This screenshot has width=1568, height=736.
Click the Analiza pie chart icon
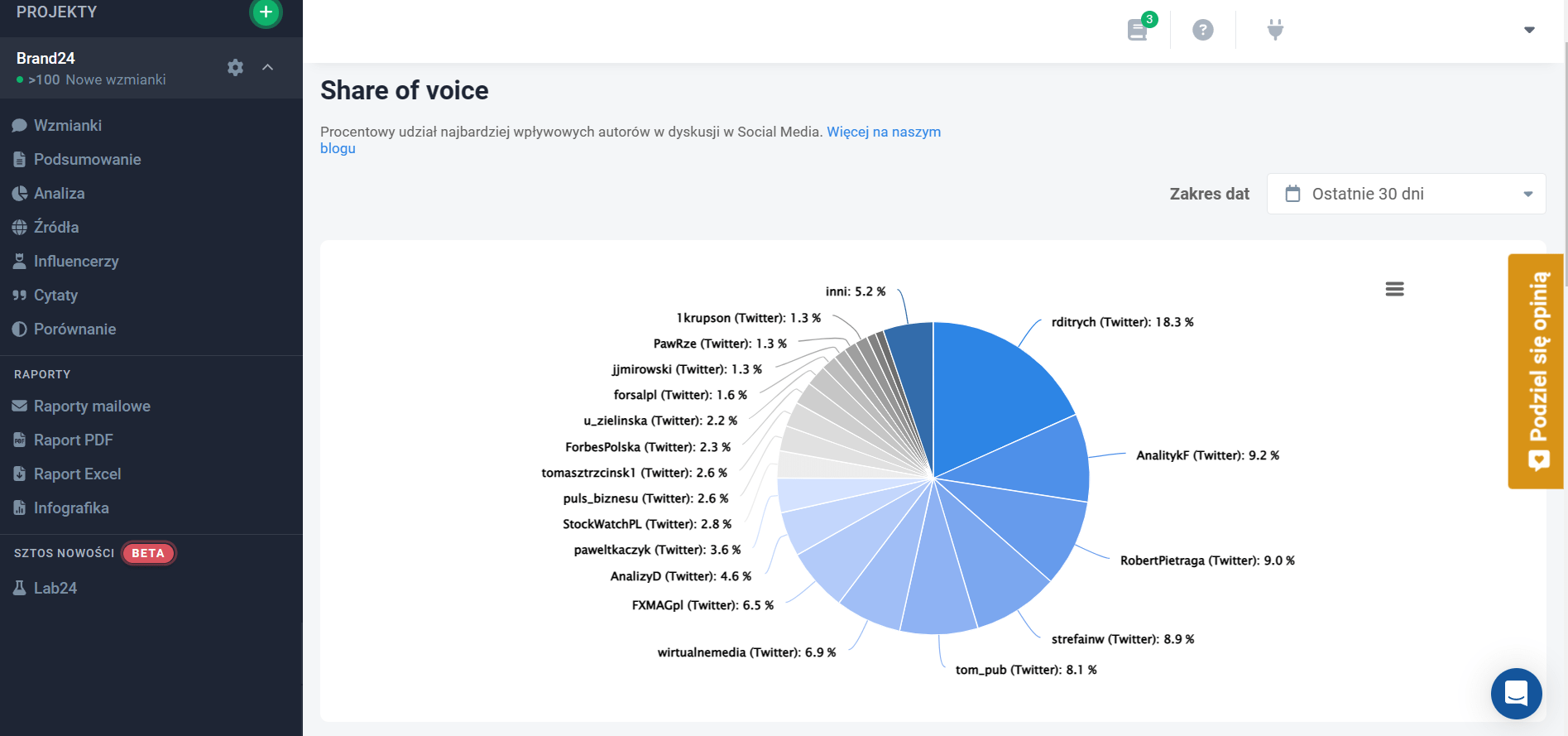tap(20, 193)
